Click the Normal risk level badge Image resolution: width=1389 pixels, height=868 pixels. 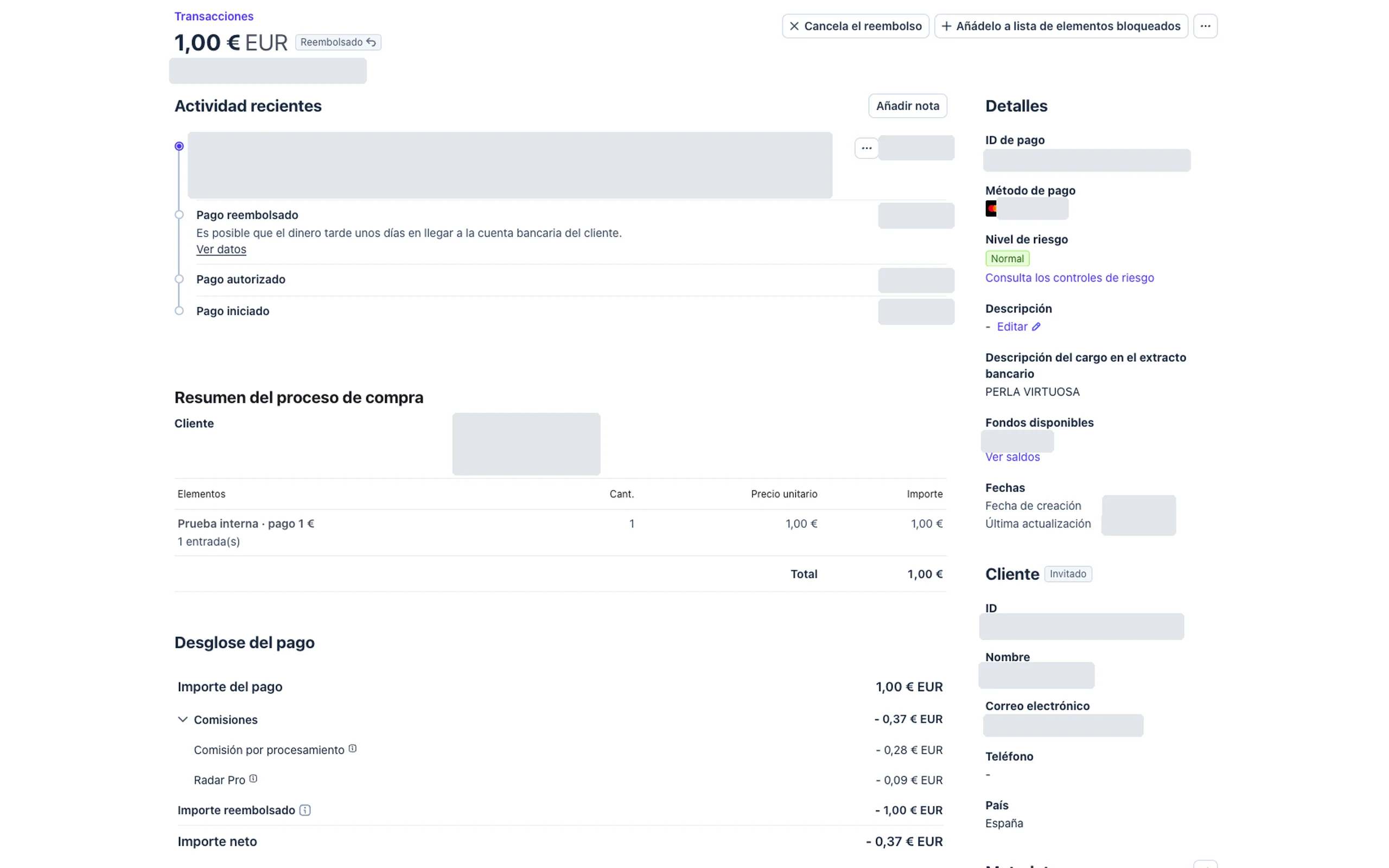(1008, 258)
